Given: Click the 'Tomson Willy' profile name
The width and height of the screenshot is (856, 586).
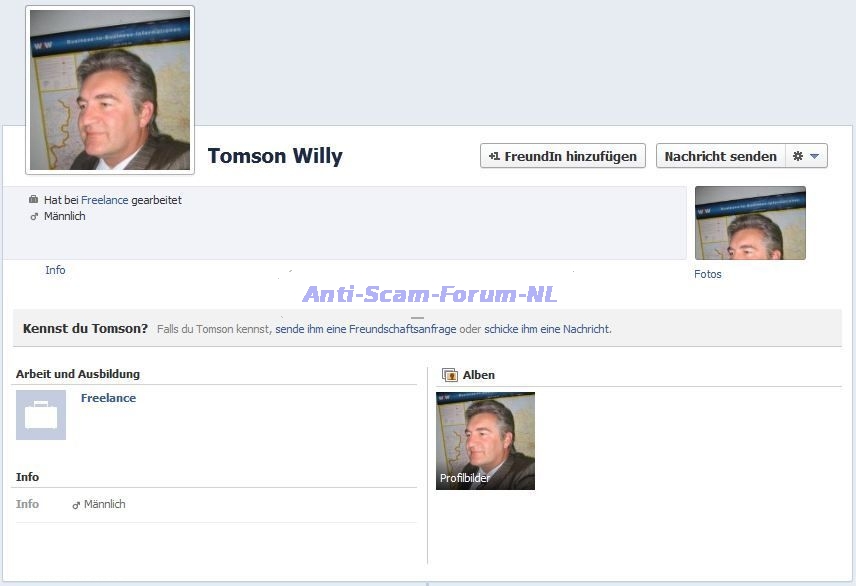Looking at the screenshot, I should pos(275,156).
